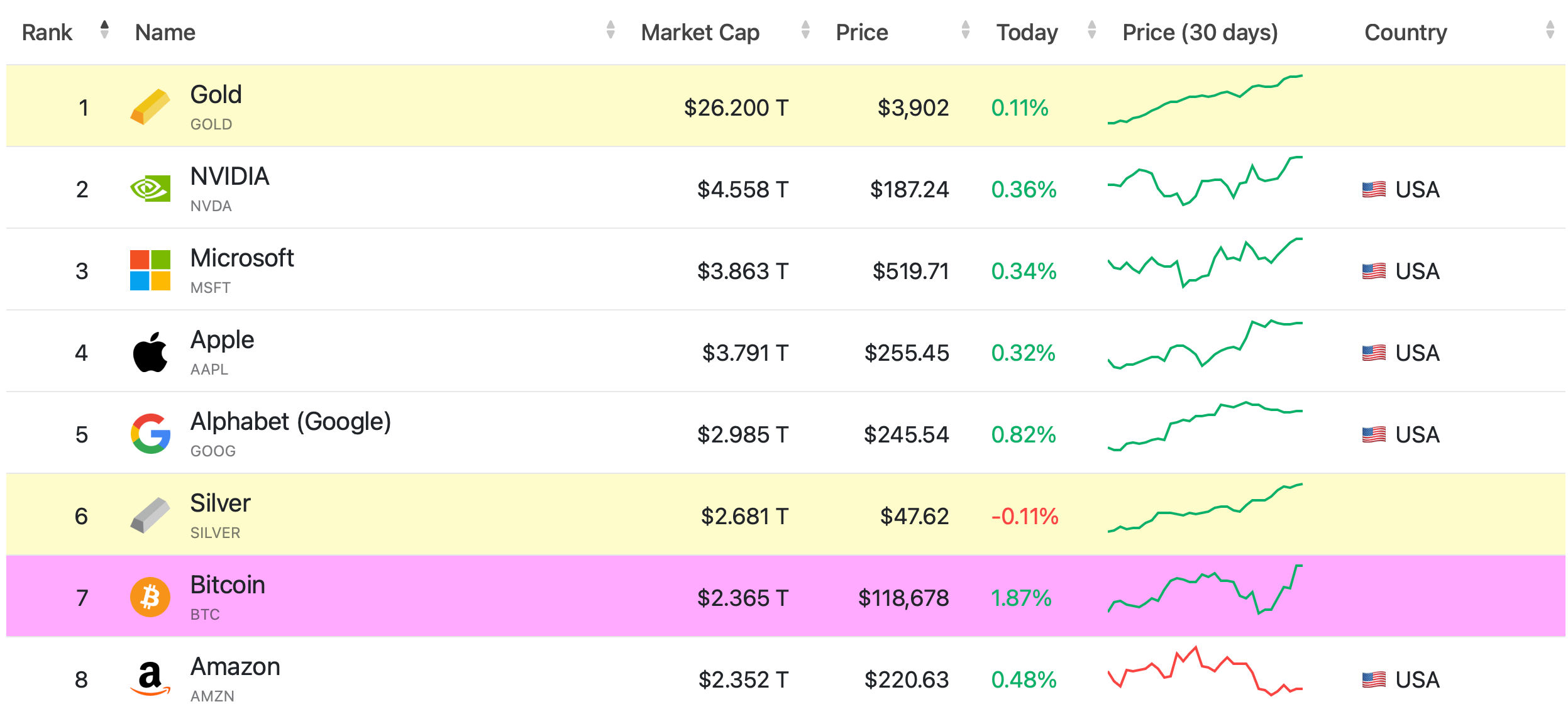Click the Silver bar icon
This screenshot has height=714, width=1568.
coord(150,515)
